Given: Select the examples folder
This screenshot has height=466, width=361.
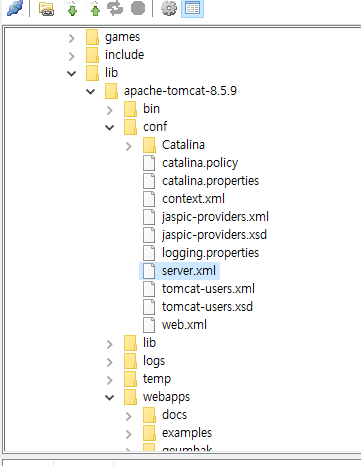Looking at the screenshot, I should pyautogui.click(x=187, y=433).
